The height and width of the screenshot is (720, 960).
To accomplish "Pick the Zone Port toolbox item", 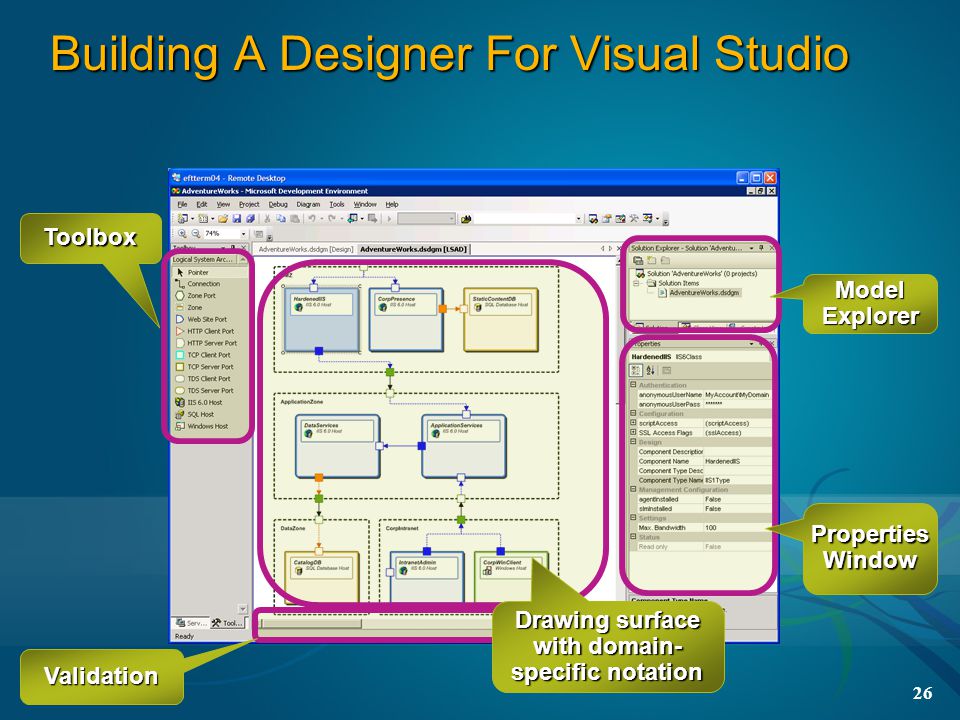I will [210, 296].
